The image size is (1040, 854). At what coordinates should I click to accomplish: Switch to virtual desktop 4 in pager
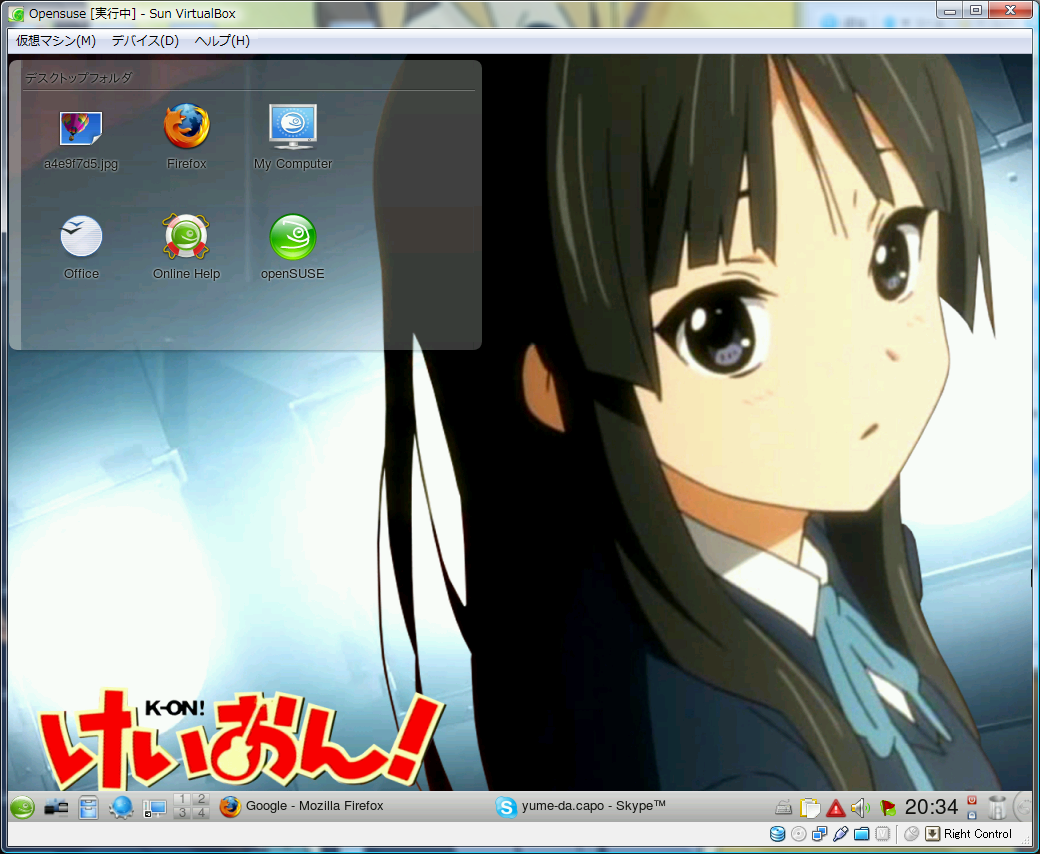201,813
